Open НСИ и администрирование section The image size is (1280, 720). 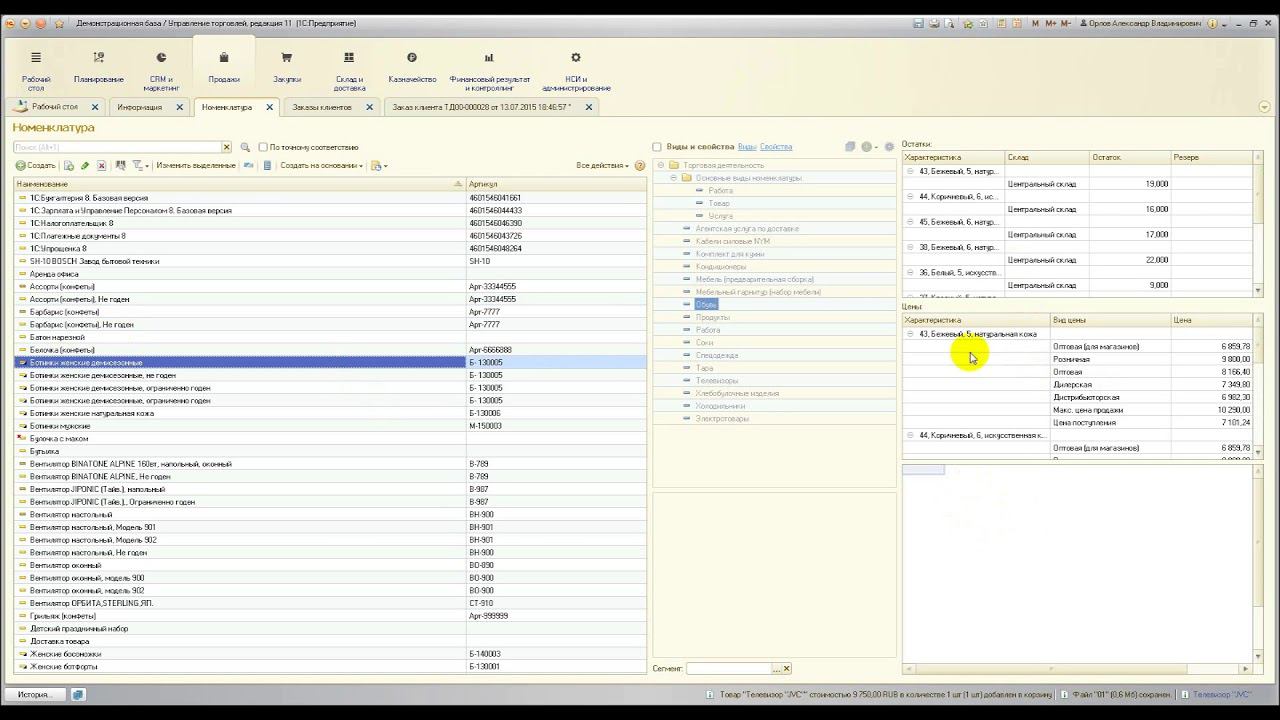(575, 66)
